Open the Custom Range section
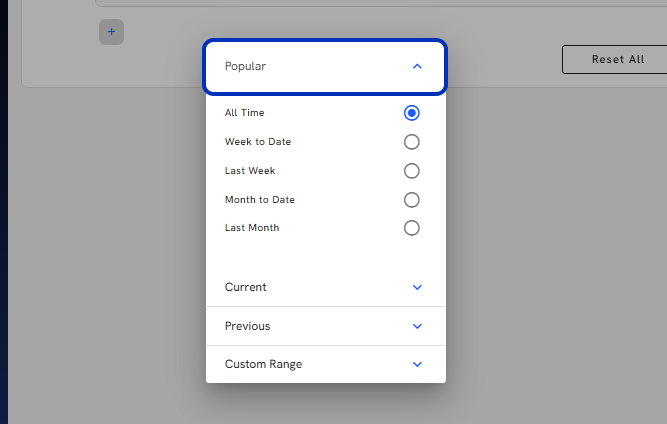The width and height of the screenshot is (667, 424). (x=326, y=364)
